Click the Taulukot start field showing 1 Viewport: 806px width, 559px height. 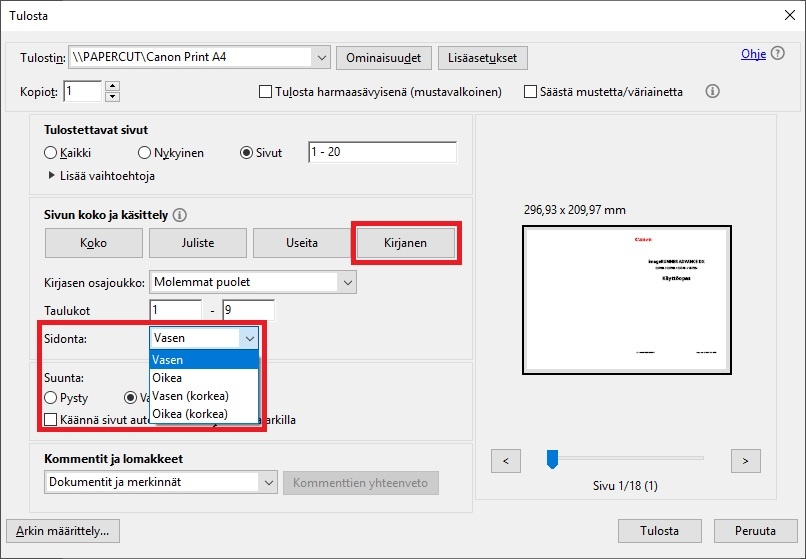[176, 310]
